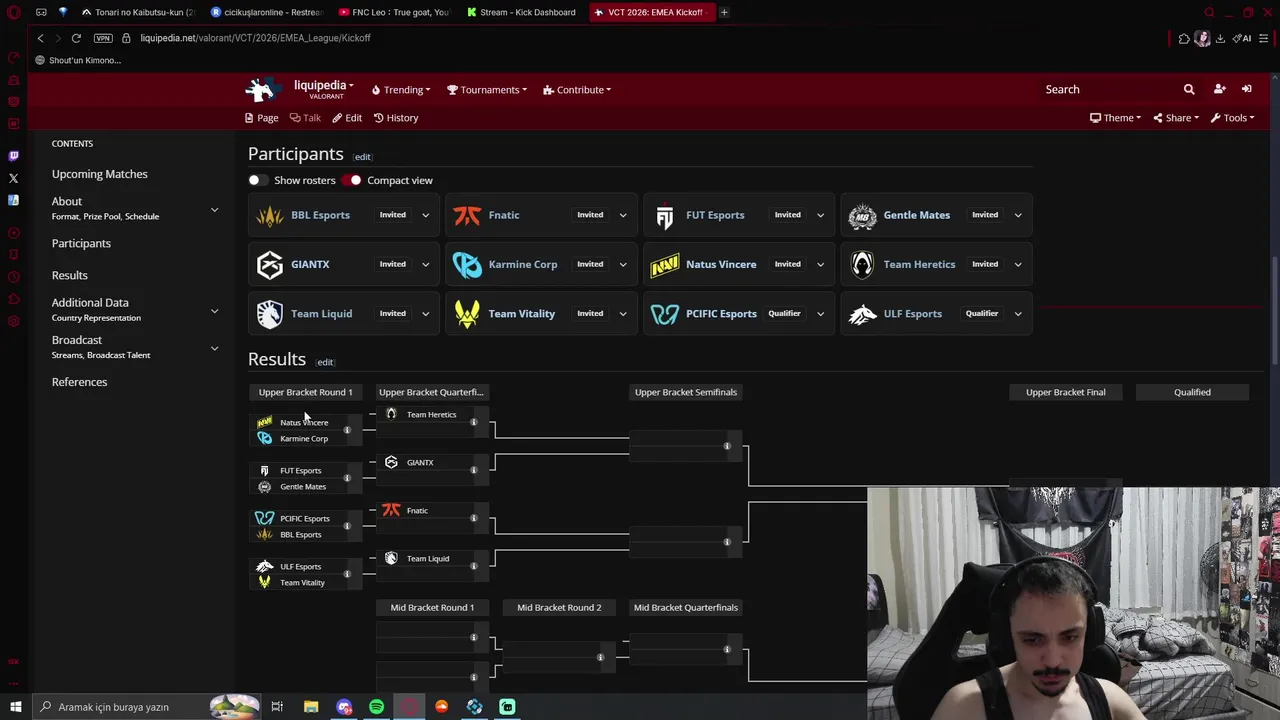This screenshot has width=1280, height=720.
Task: Open Spotify from the taskbar
Action: 376,707
